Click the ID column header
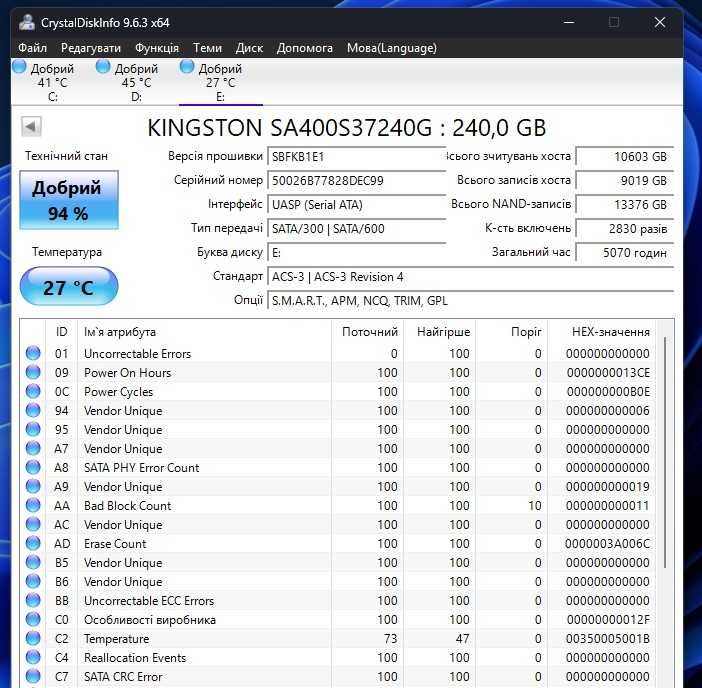 click(x=61, y=332)
